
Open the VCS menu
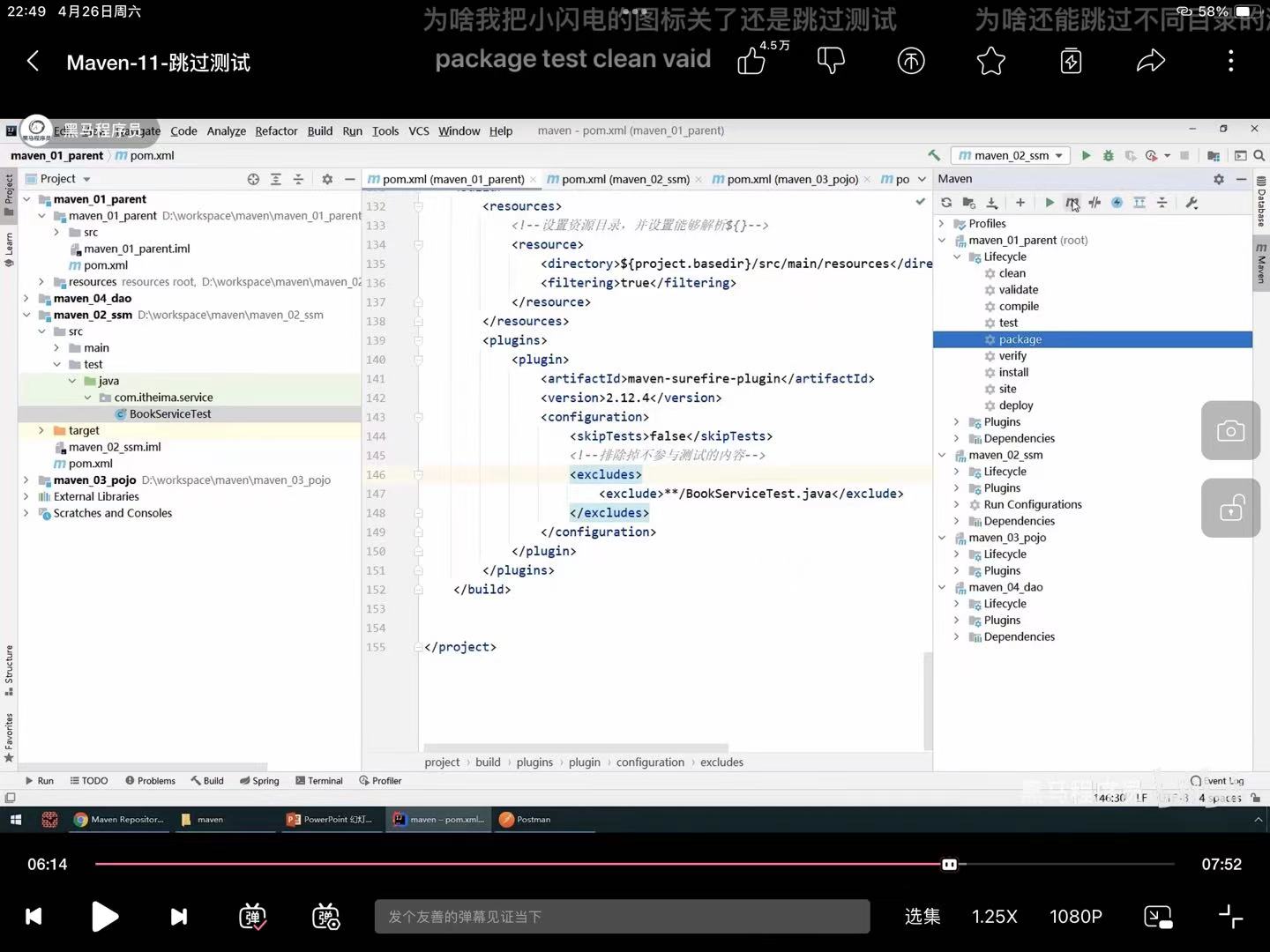click(419, 130)
